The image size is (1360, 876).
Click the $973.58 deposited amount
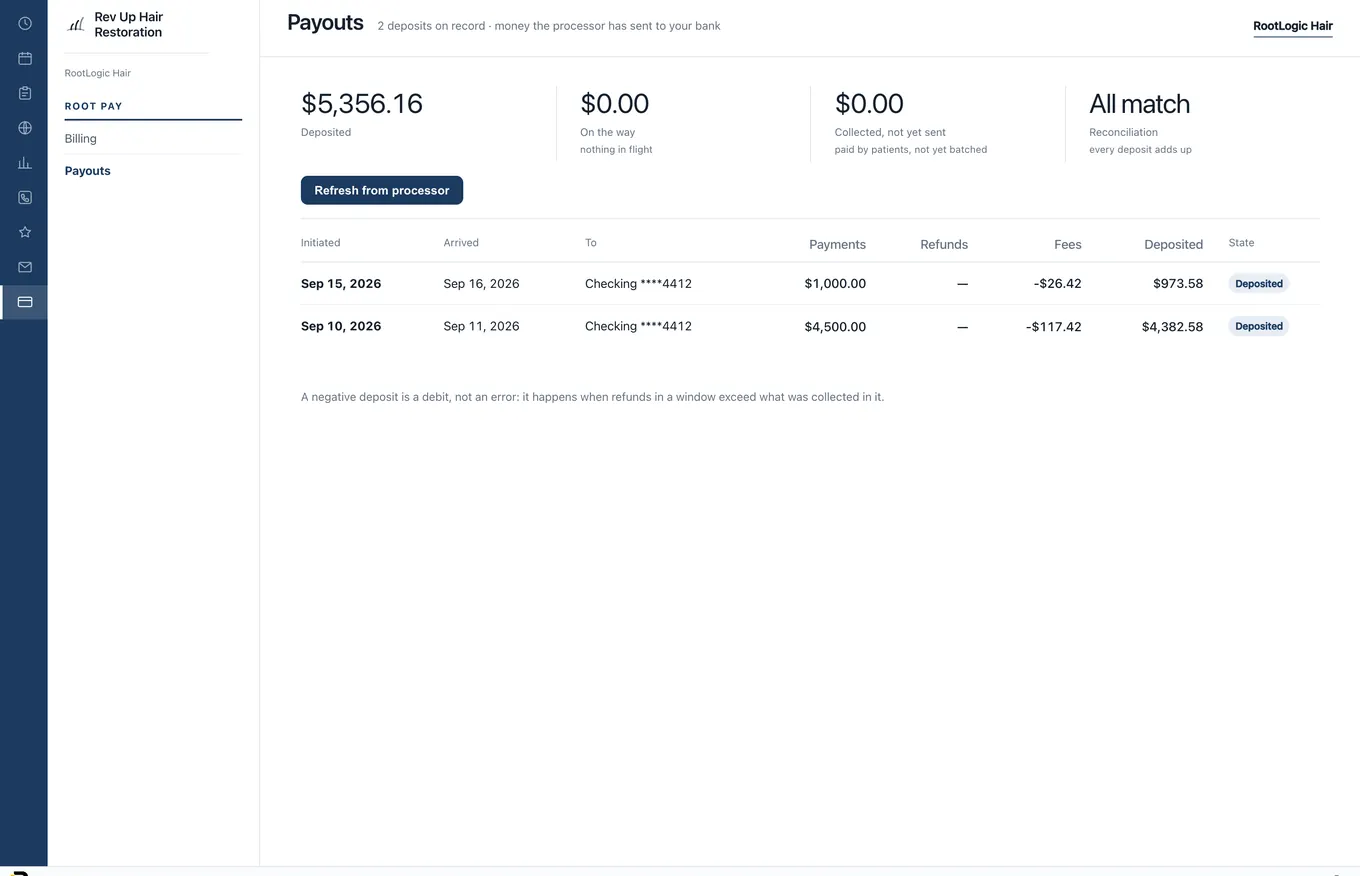(1178, 284)
